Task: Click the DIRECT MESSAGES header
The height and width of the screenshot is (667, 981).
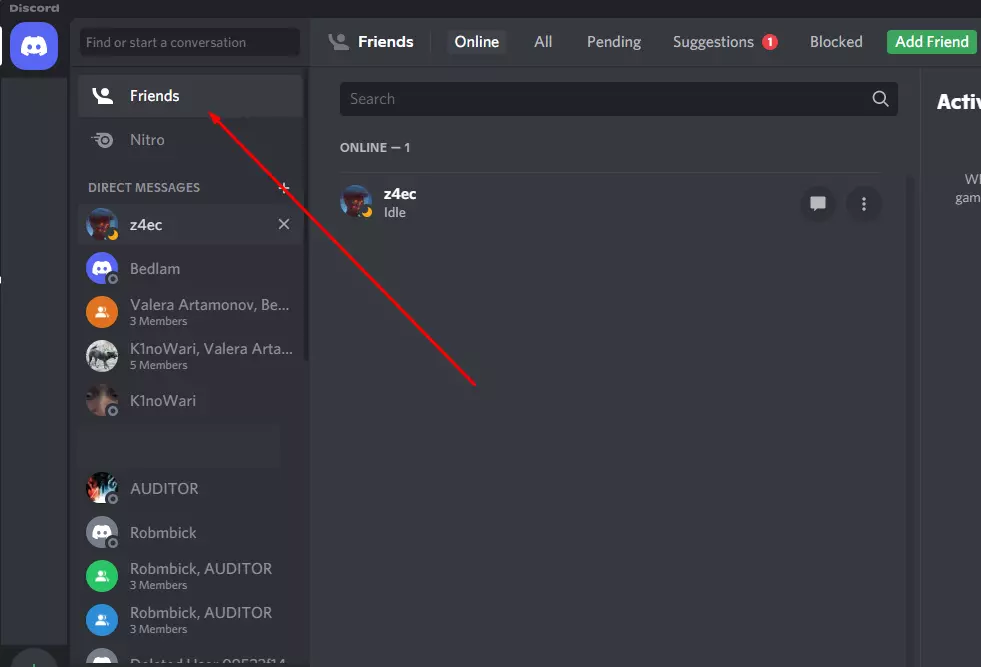Action: click(144, 188)
